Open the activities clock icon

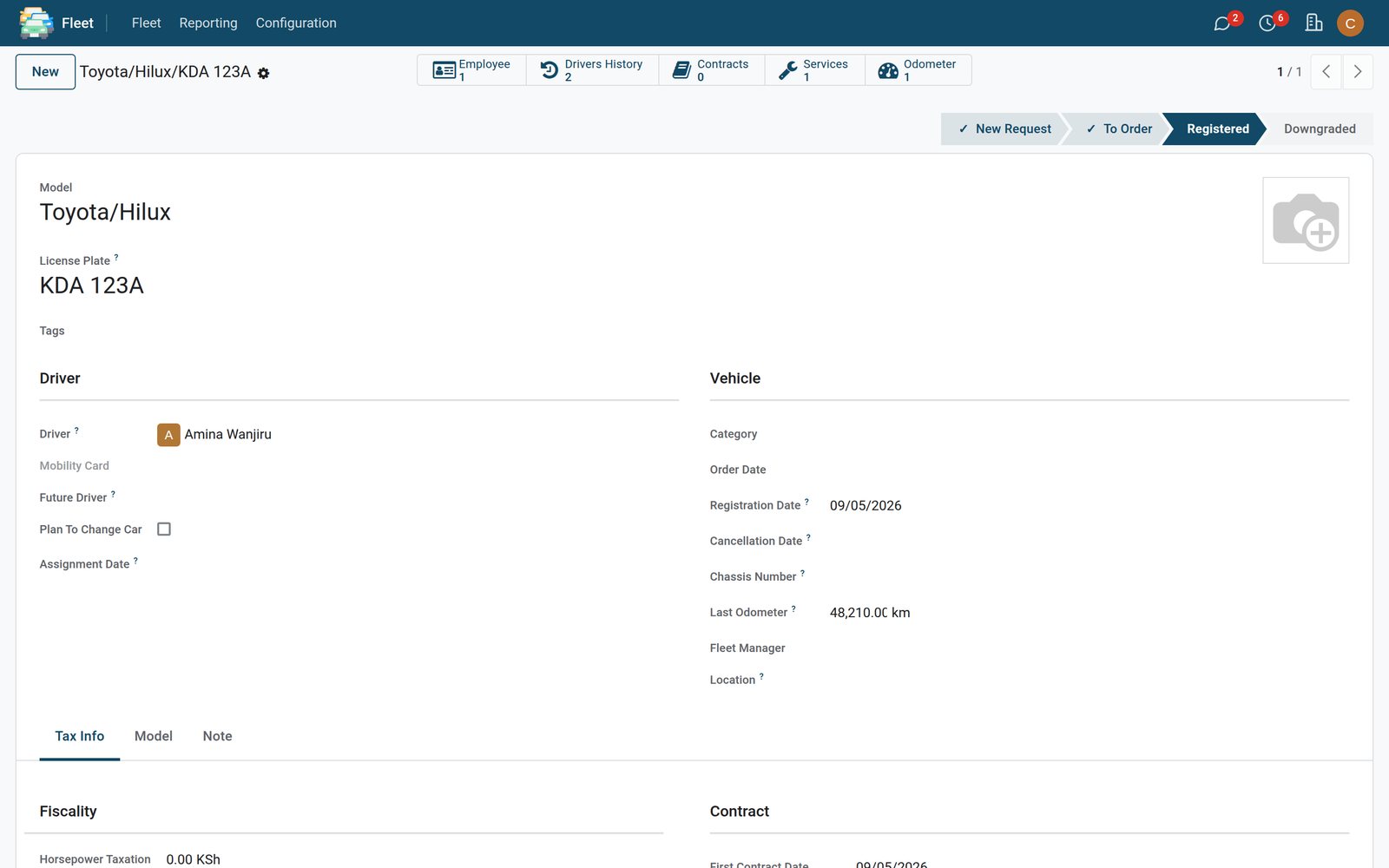tap(1267, 23)
